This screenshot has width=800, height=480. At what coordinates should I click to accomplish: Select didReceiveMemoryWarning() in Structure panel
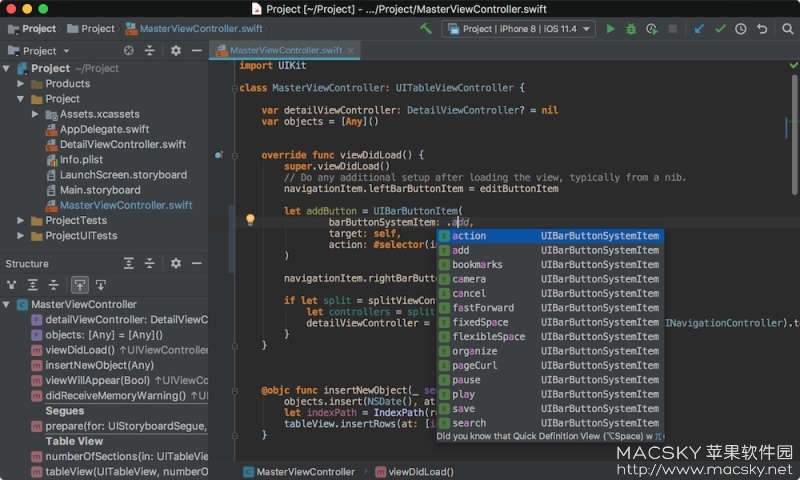click(119, 395)
